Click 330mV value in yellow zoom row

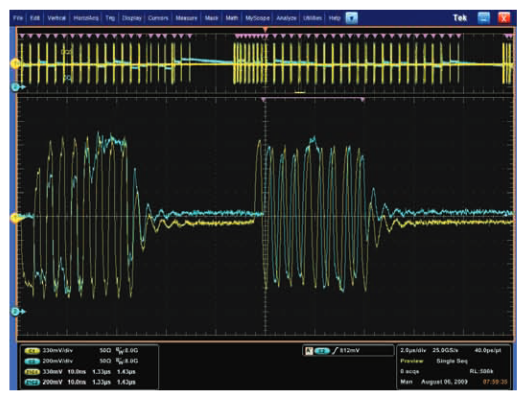[x=52, y=372]
